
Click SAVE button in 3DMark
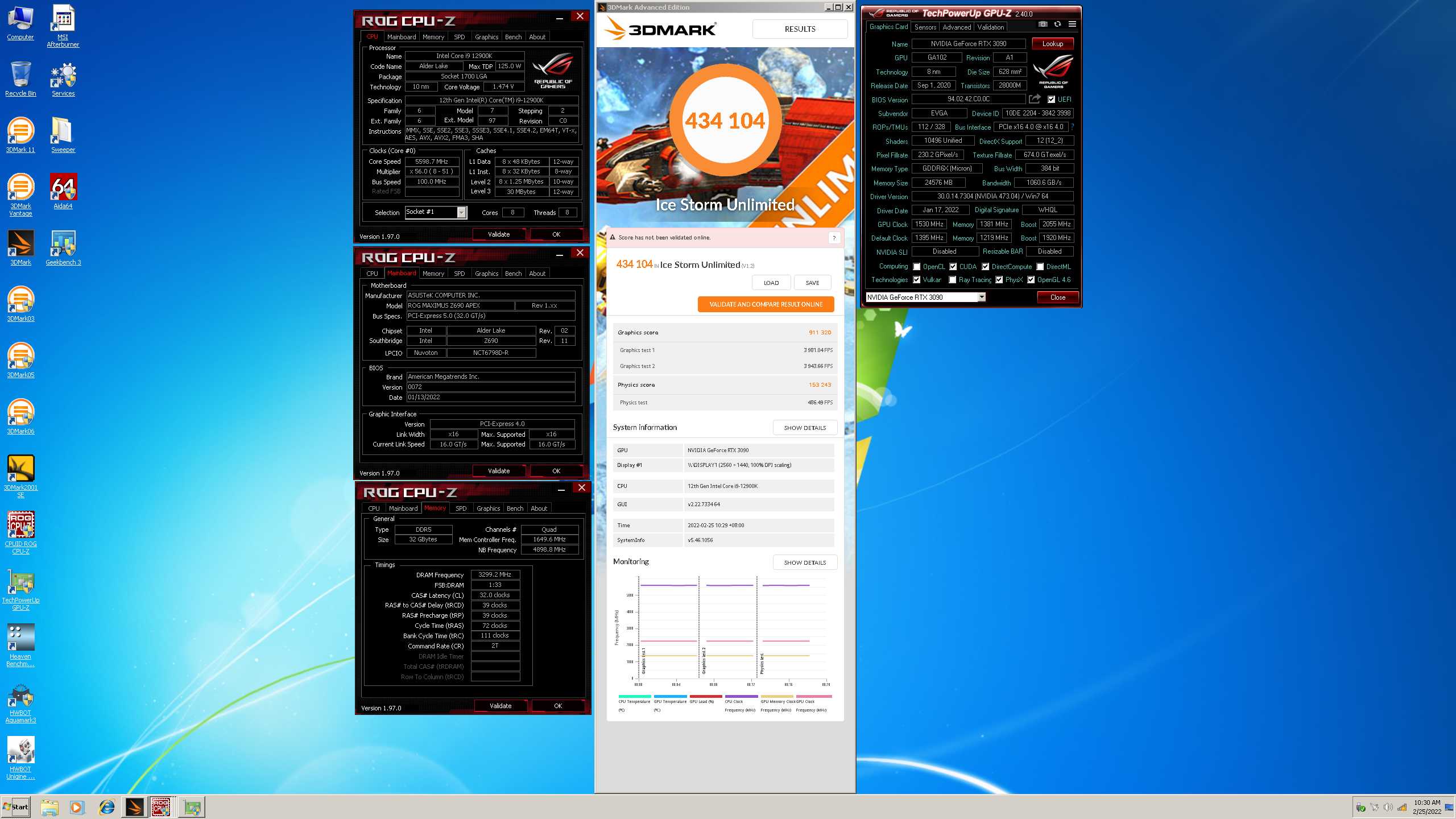812,283
